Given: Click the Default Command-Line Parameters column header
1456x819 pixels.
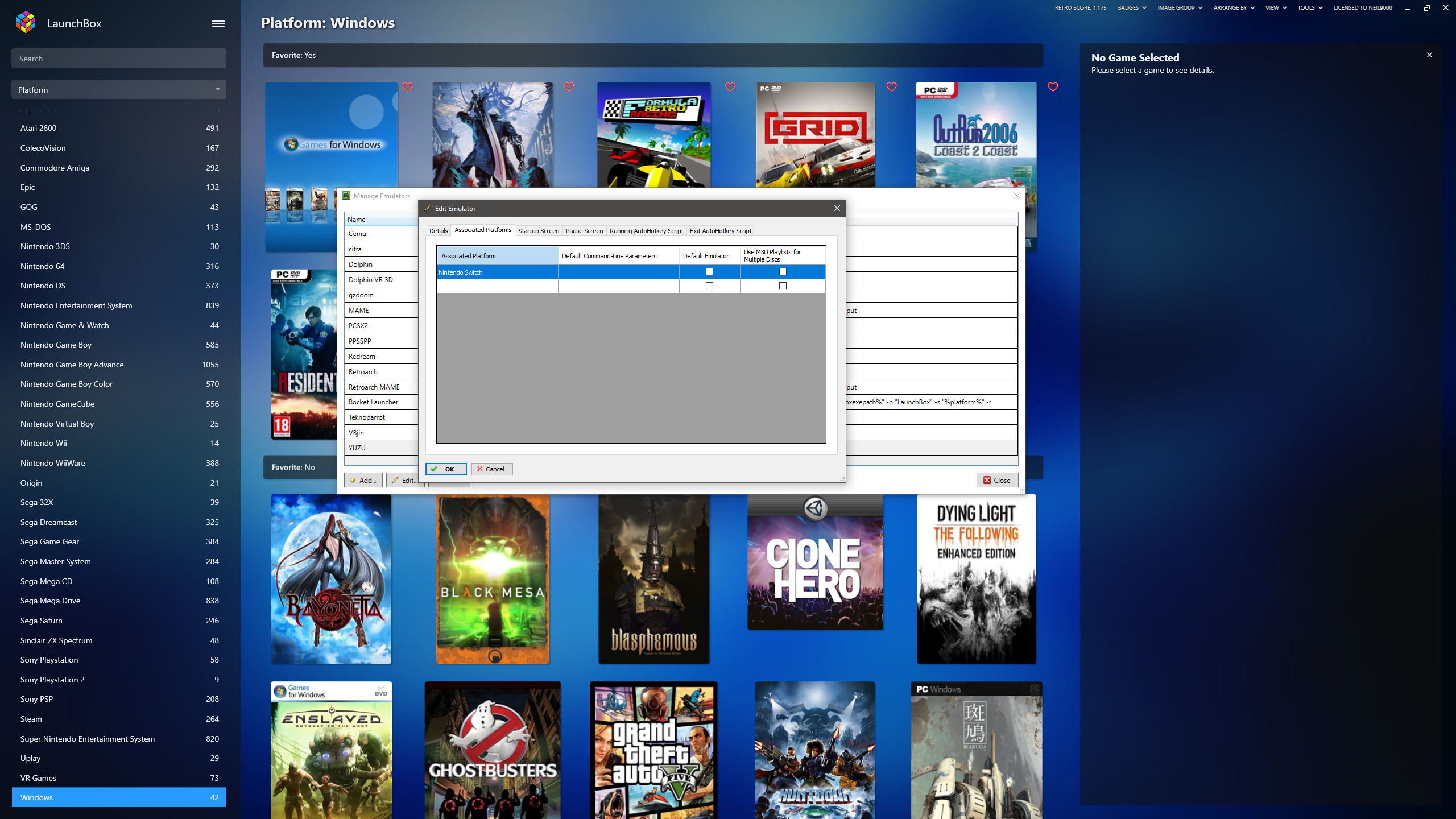Looking at the screenshot, I should coord(618,256).
